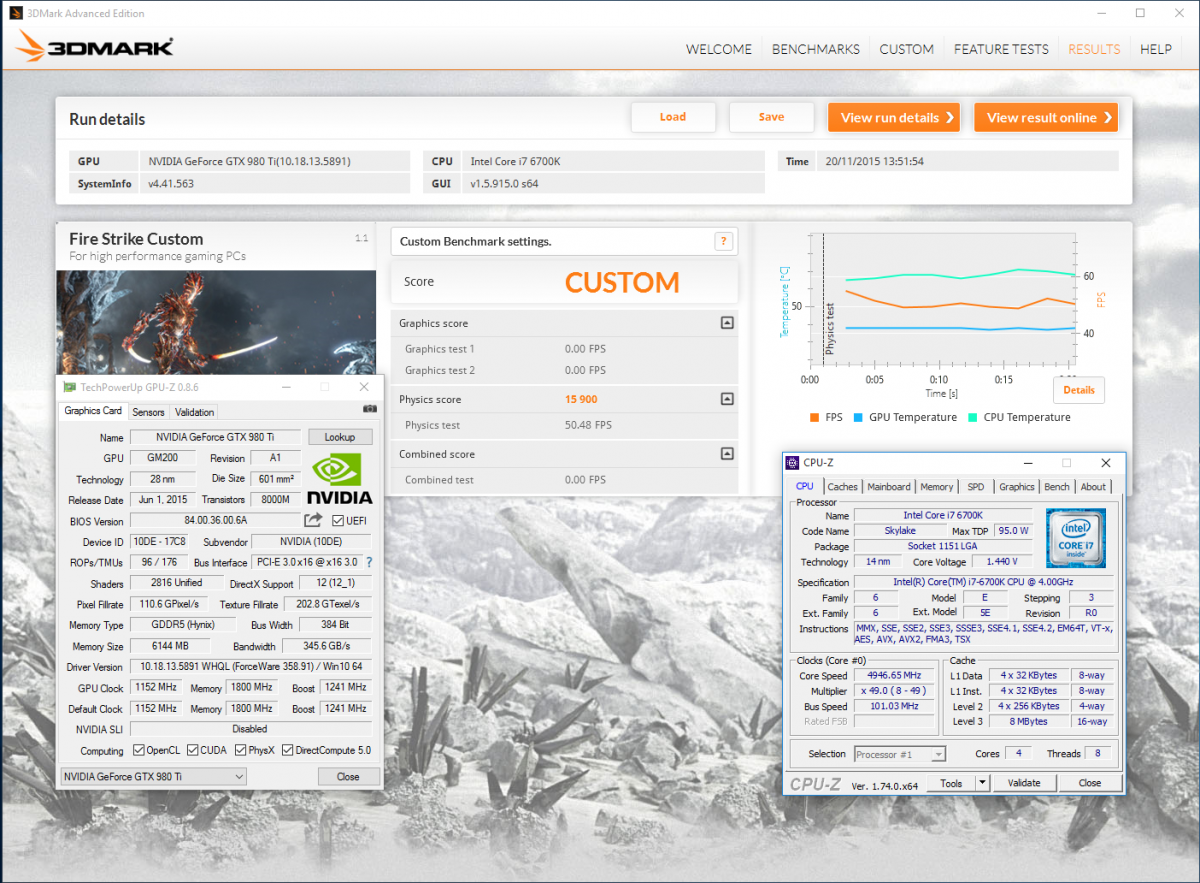Click the Core Speed value 4946.65 MHz
This screenshot has width=1200, height=883.
(x=894, y=675)
